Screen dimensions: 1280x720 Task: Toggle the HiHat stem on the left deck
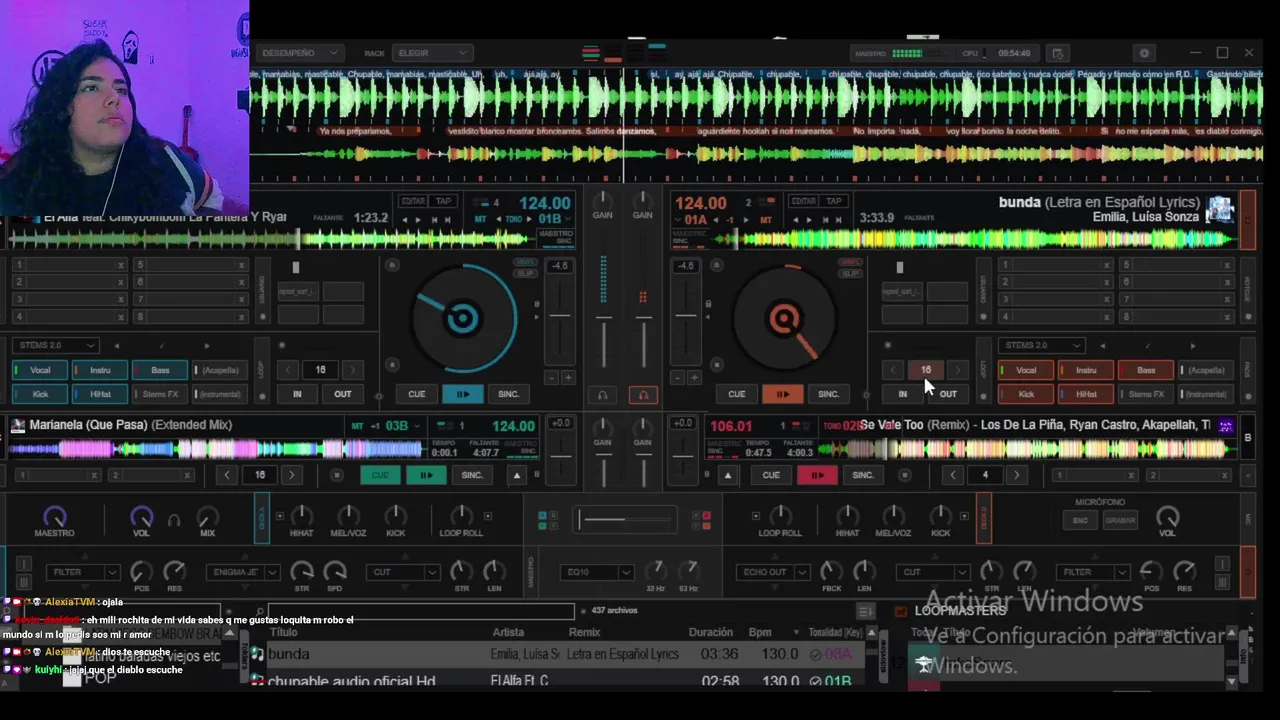[x=100, y=394]
